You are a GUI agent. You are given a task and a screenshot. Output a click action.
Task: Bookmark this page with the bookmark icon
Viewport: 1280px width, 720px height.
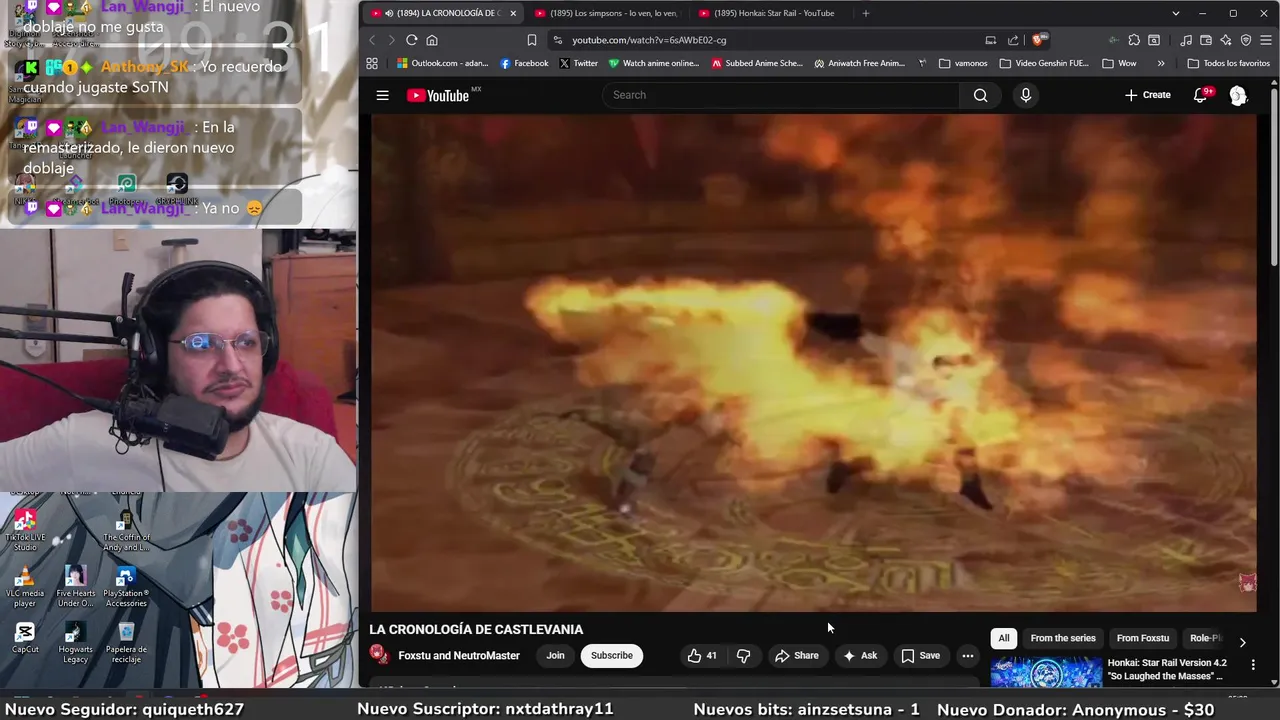pyautogui.click(x=532, y=40)
